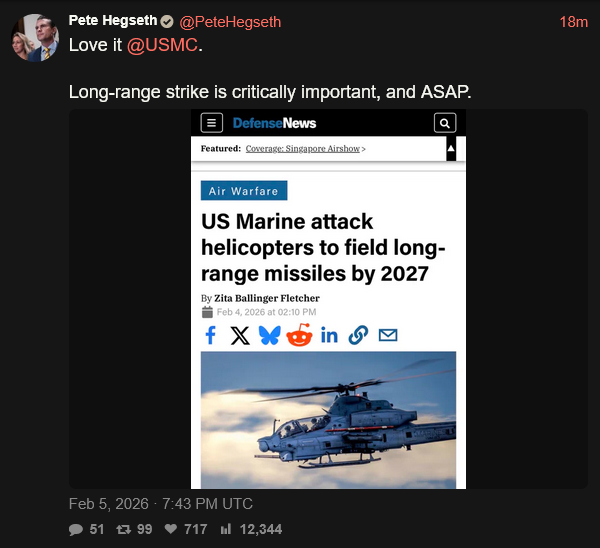This screenshot has height=548, width=600.
Task: Open Coverage: Singapore Airshow link
Action: point(305,149)
